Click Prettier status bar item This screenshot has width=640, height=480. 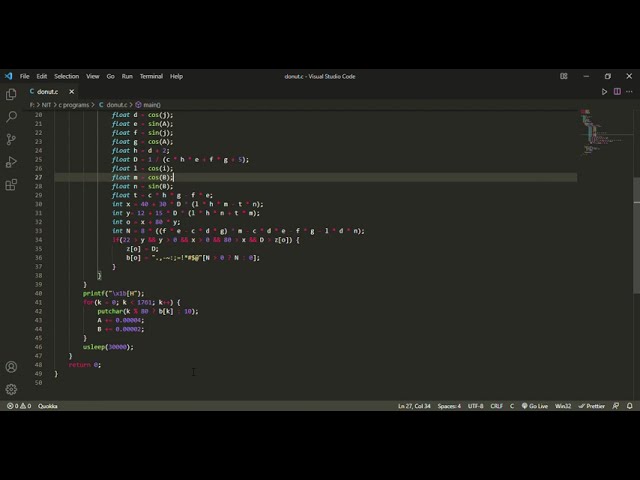click(x=591, y=406)
